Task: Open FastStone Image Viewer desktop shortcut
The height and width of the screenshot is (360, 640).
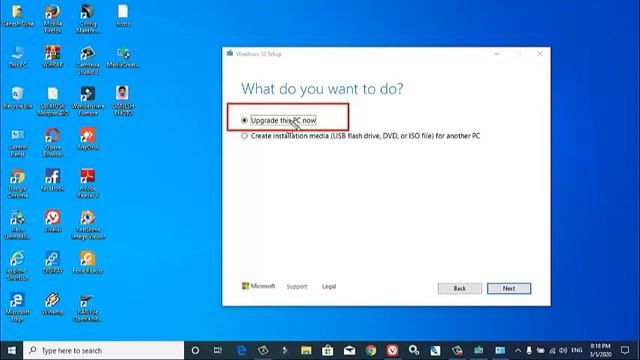Action: point(88,224)
